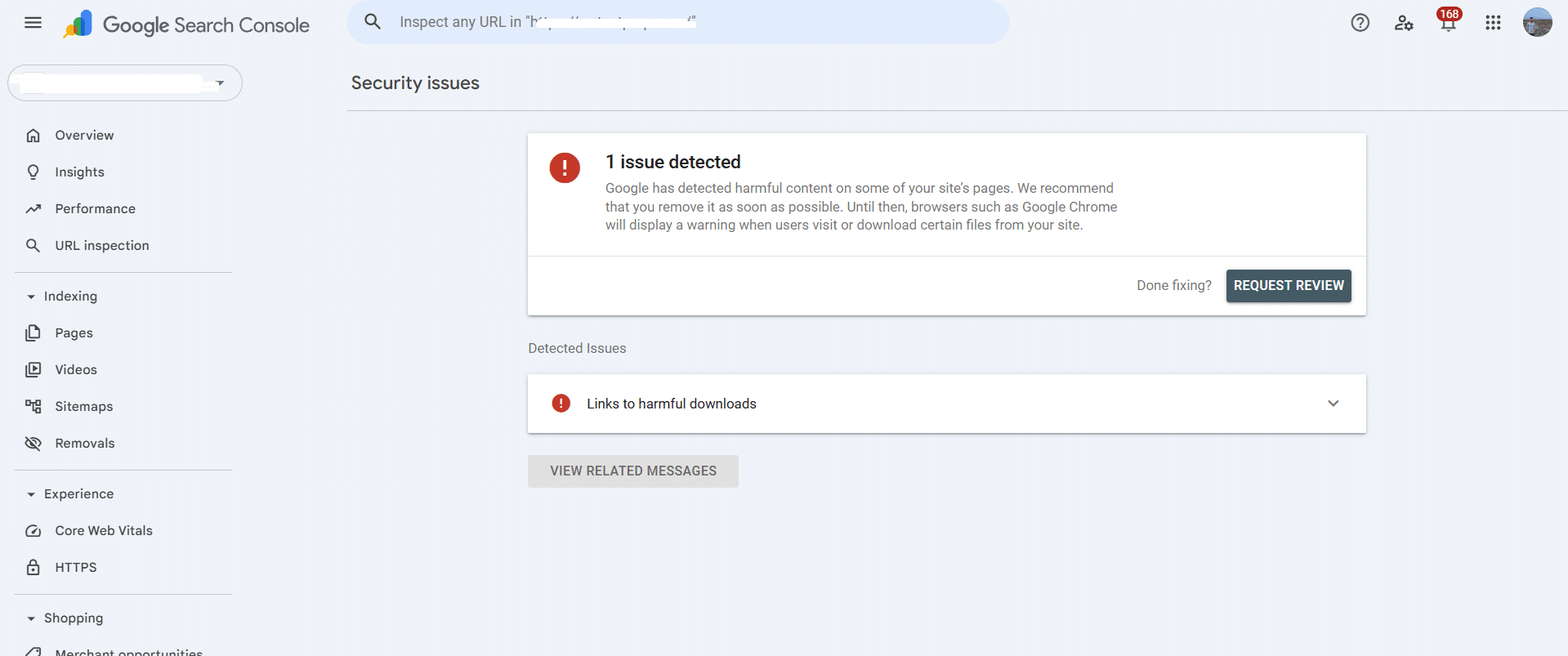Click the Core Web Vitals gauge icon

coord(33,531)
